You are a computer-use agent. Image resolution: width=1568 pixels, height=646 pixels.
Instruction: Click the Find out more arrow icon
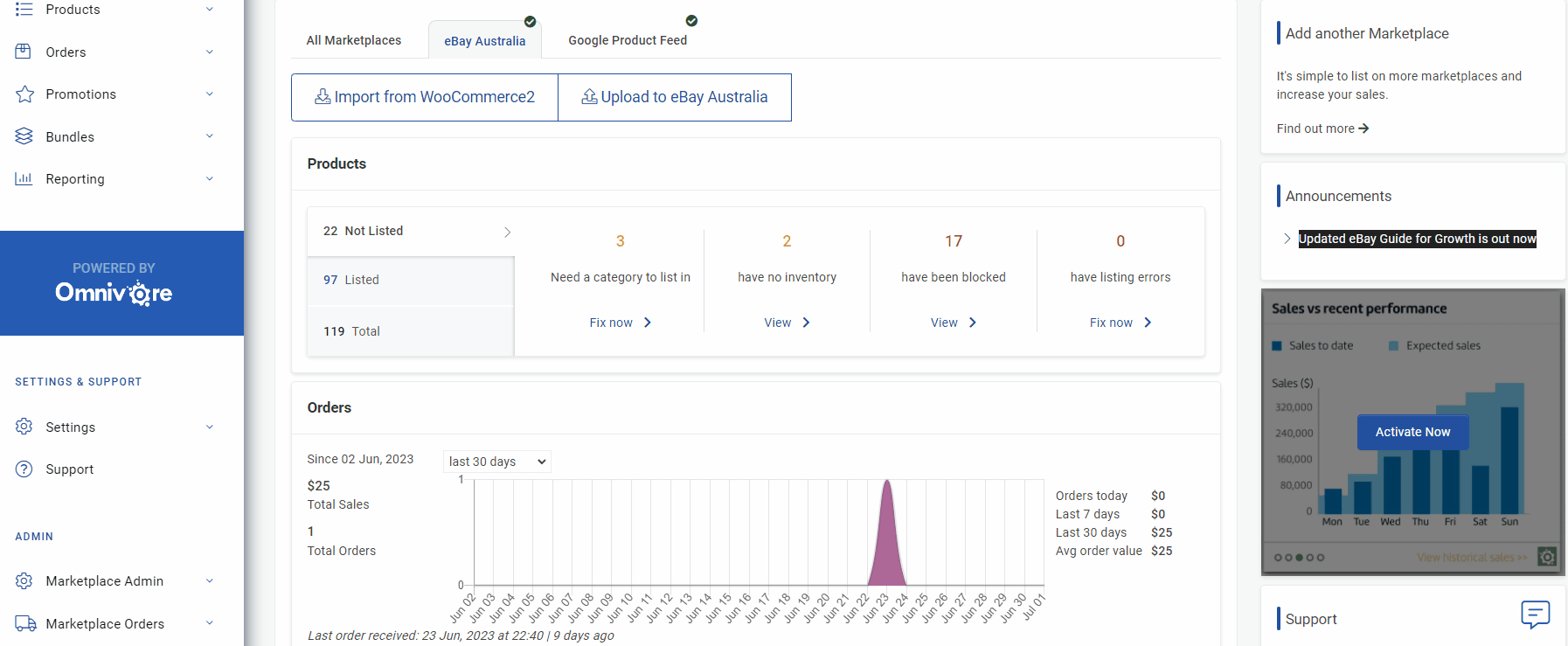tap(1363, 129)
